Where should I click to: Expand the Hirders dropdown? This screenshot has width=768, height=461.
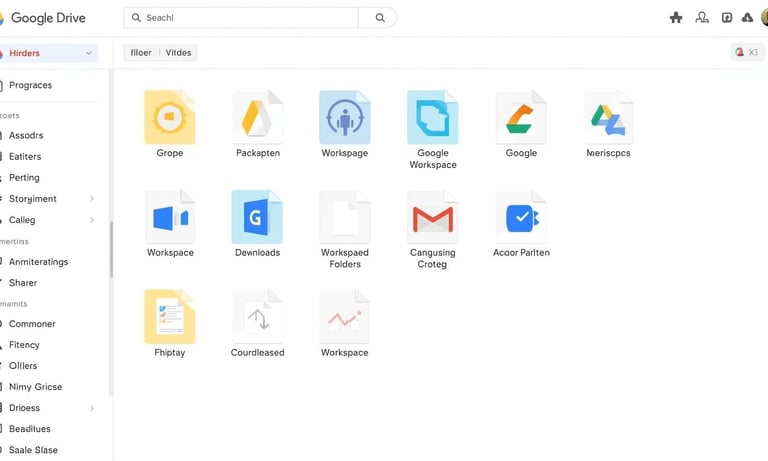pos(89,53)
